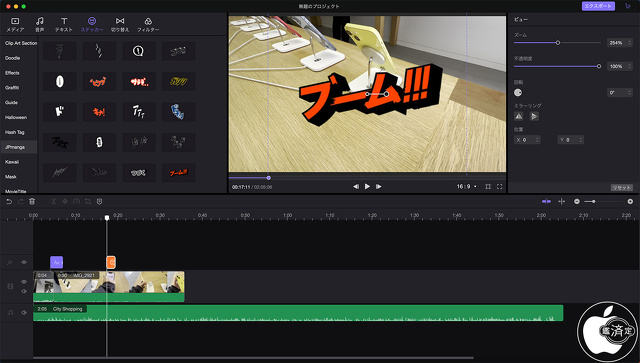Open the 音声 audio tab
The height and width of the screenshot is (363, 640).
click(40, 24)
